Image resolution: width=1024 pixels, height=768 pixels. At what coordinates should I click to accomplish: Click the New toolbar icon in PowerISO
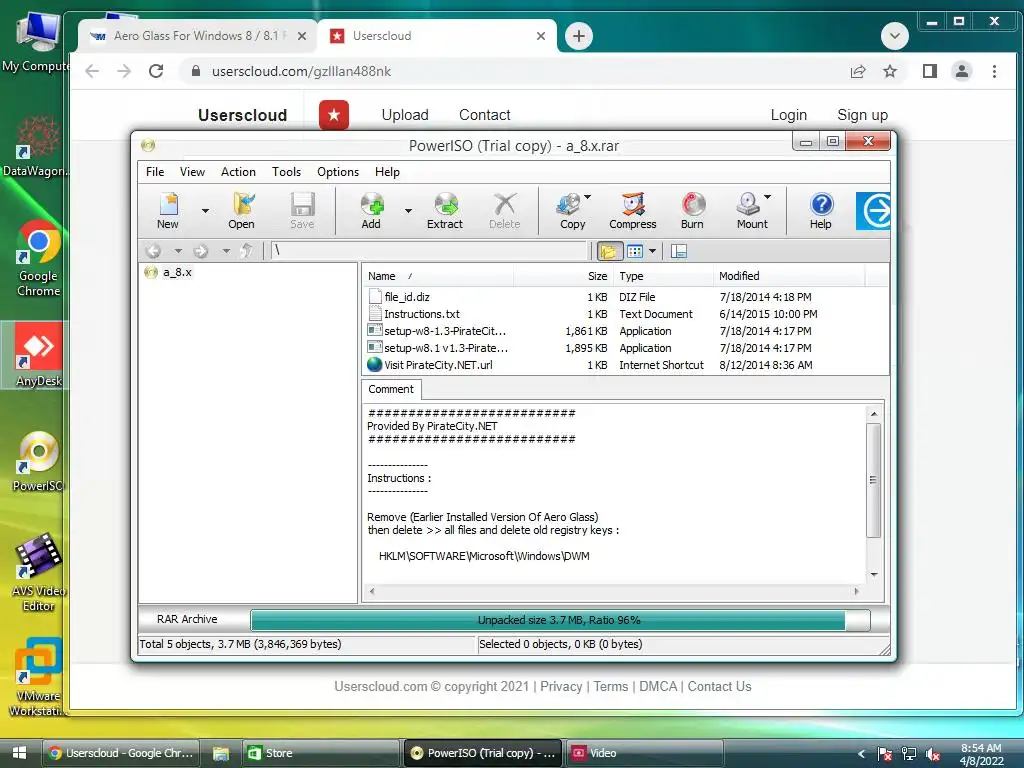168,211
